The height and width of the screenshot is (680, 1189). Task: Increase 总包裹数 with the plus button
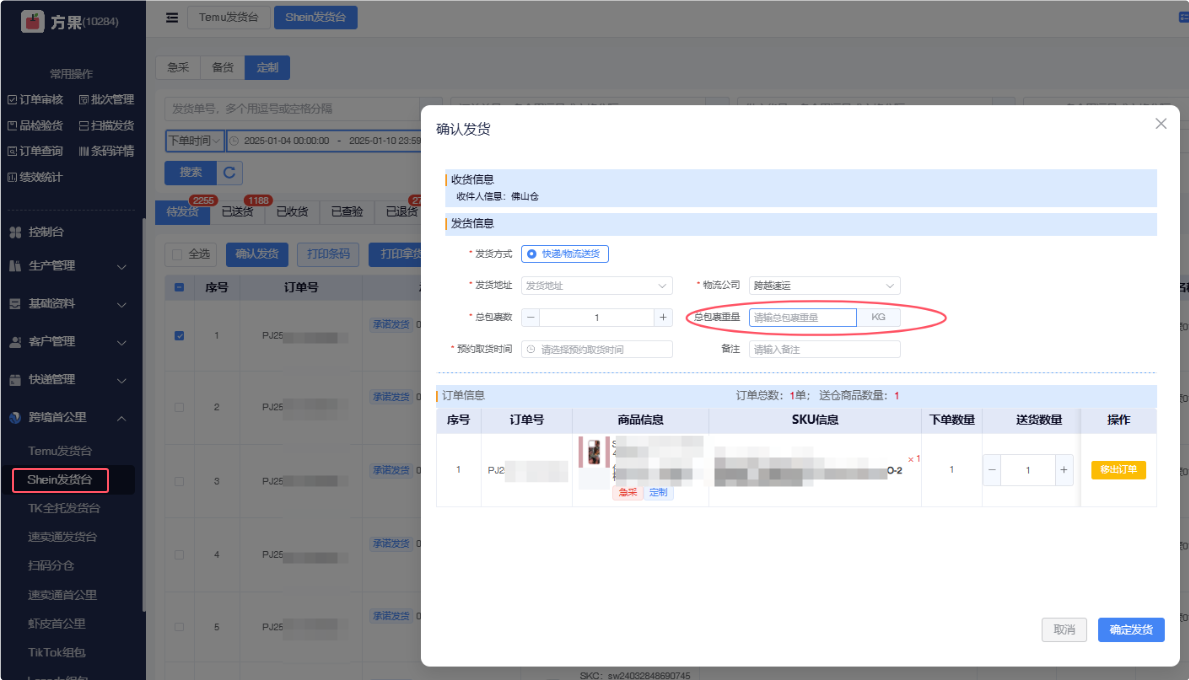coord(662,317)
